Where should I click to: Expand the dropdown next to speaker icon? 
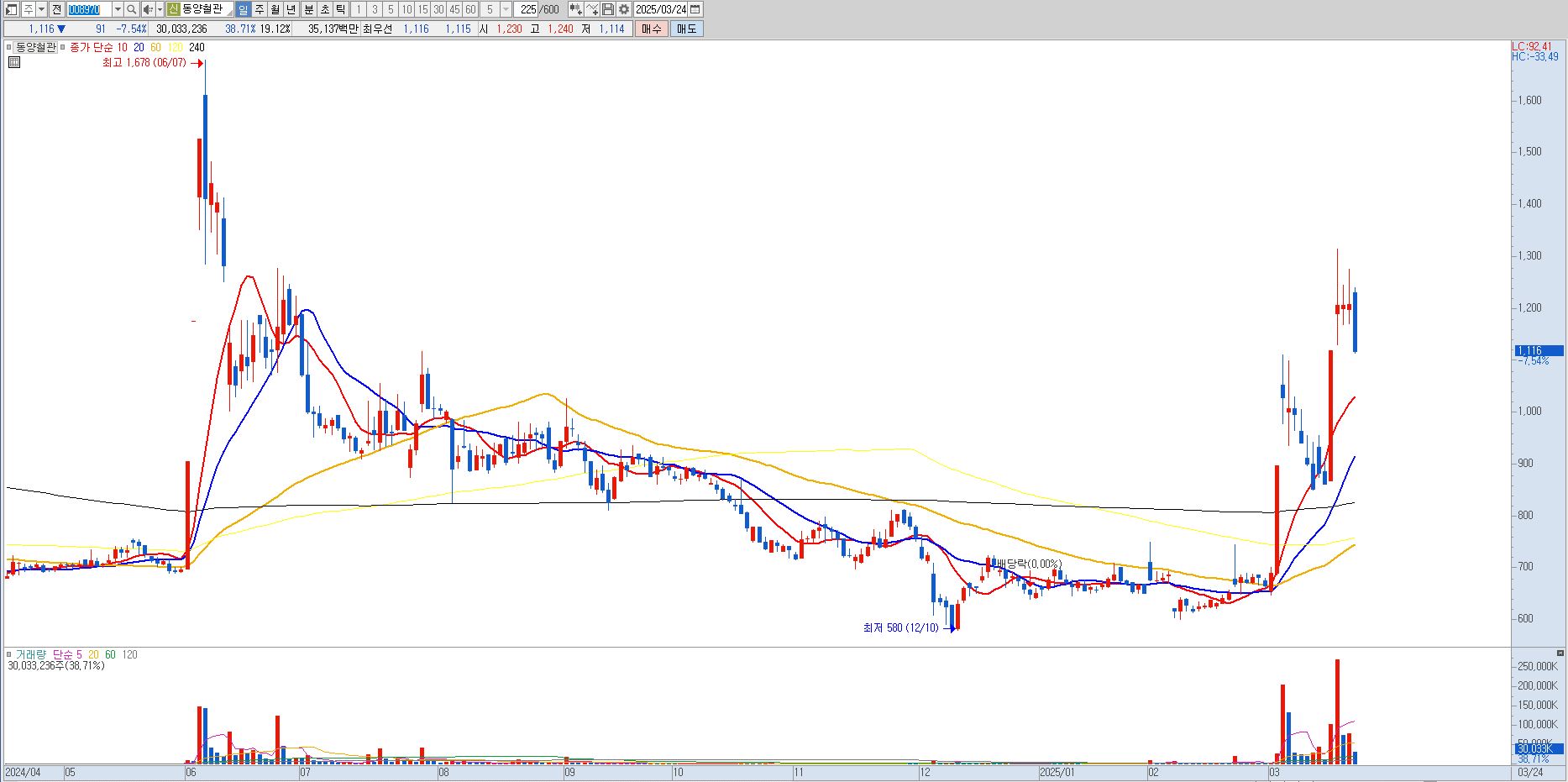tap(160, 9)
